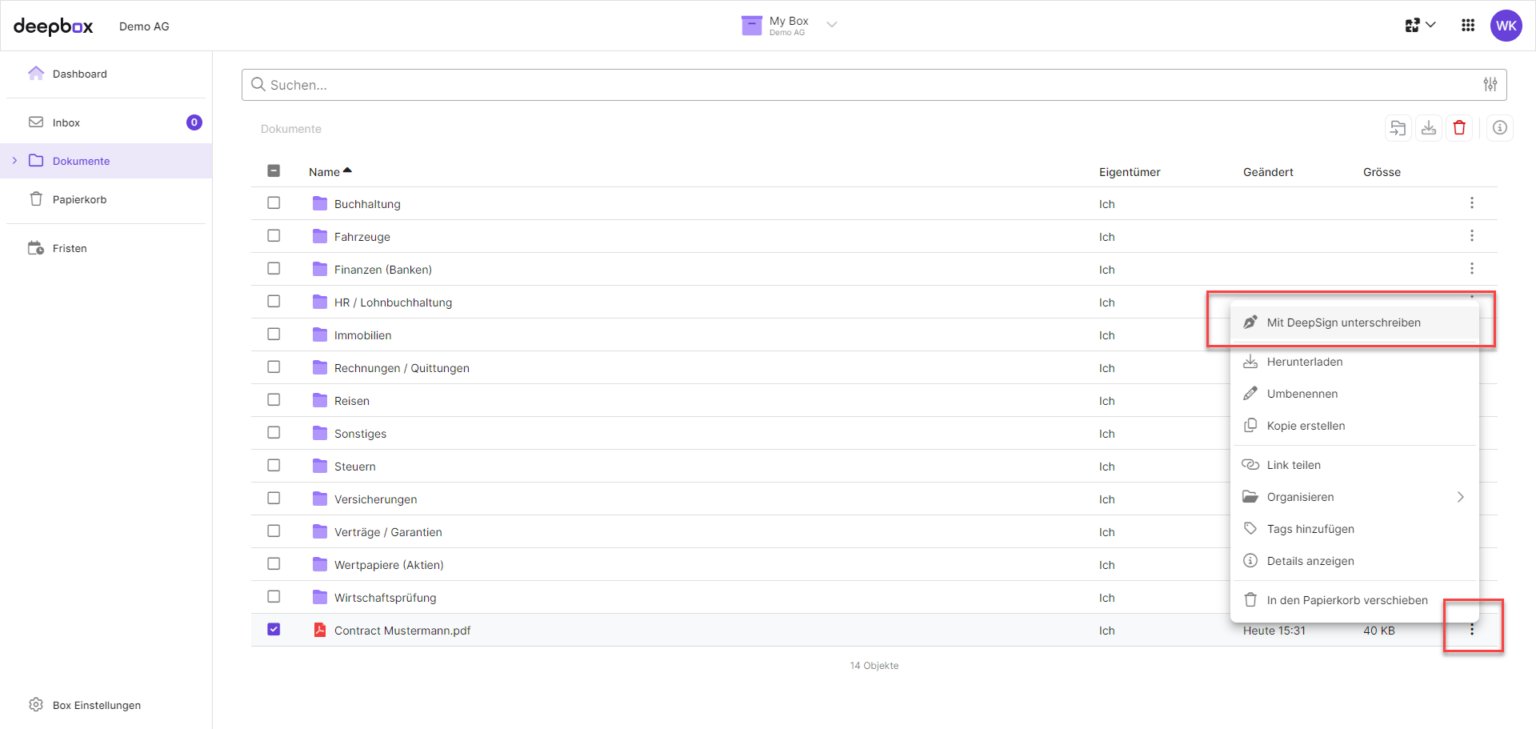Click the red trash delete icon in toolbar
The width and height of the screenshot is (1536, 729).
coord(1459,128)
